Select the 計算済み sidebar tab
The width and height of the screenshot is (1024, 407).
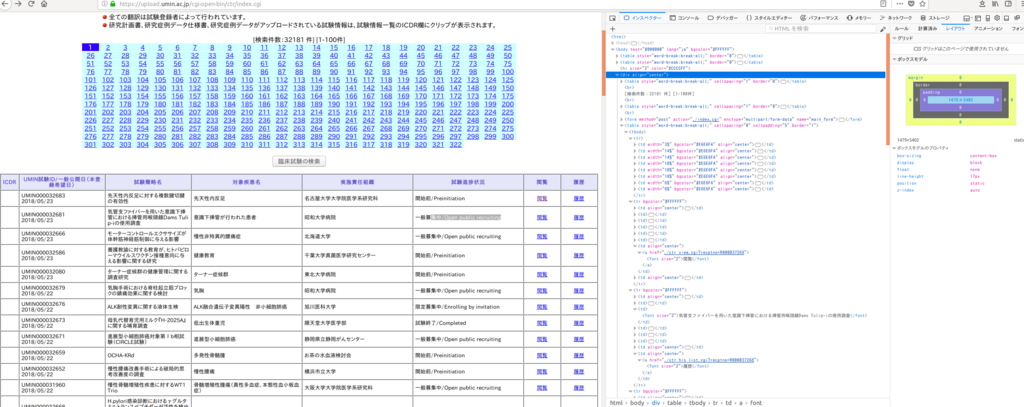coord(927,29)
